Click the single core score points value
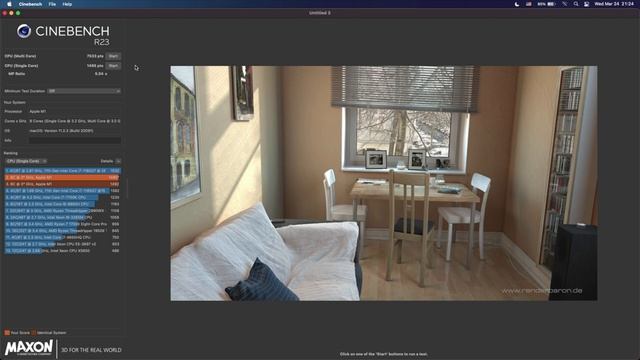 click(95, 66)
